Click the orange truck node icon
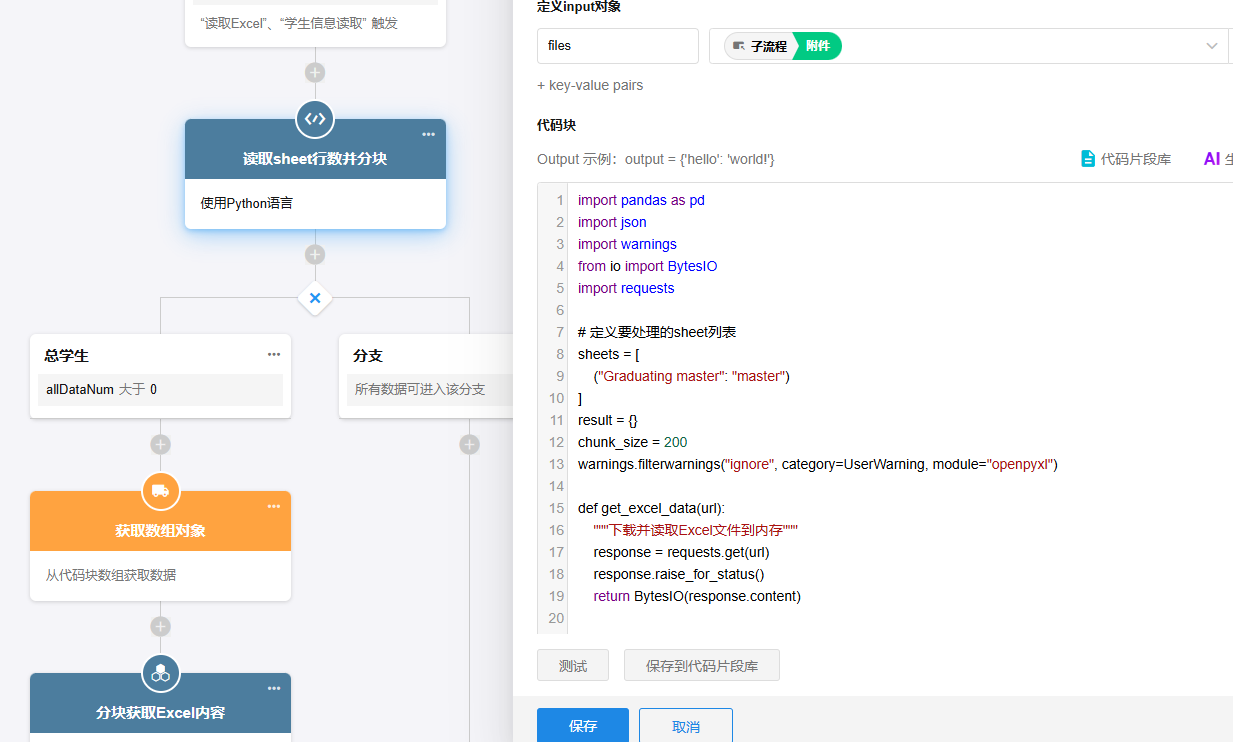Screen dimensions: 1233x742 (161, 491)
